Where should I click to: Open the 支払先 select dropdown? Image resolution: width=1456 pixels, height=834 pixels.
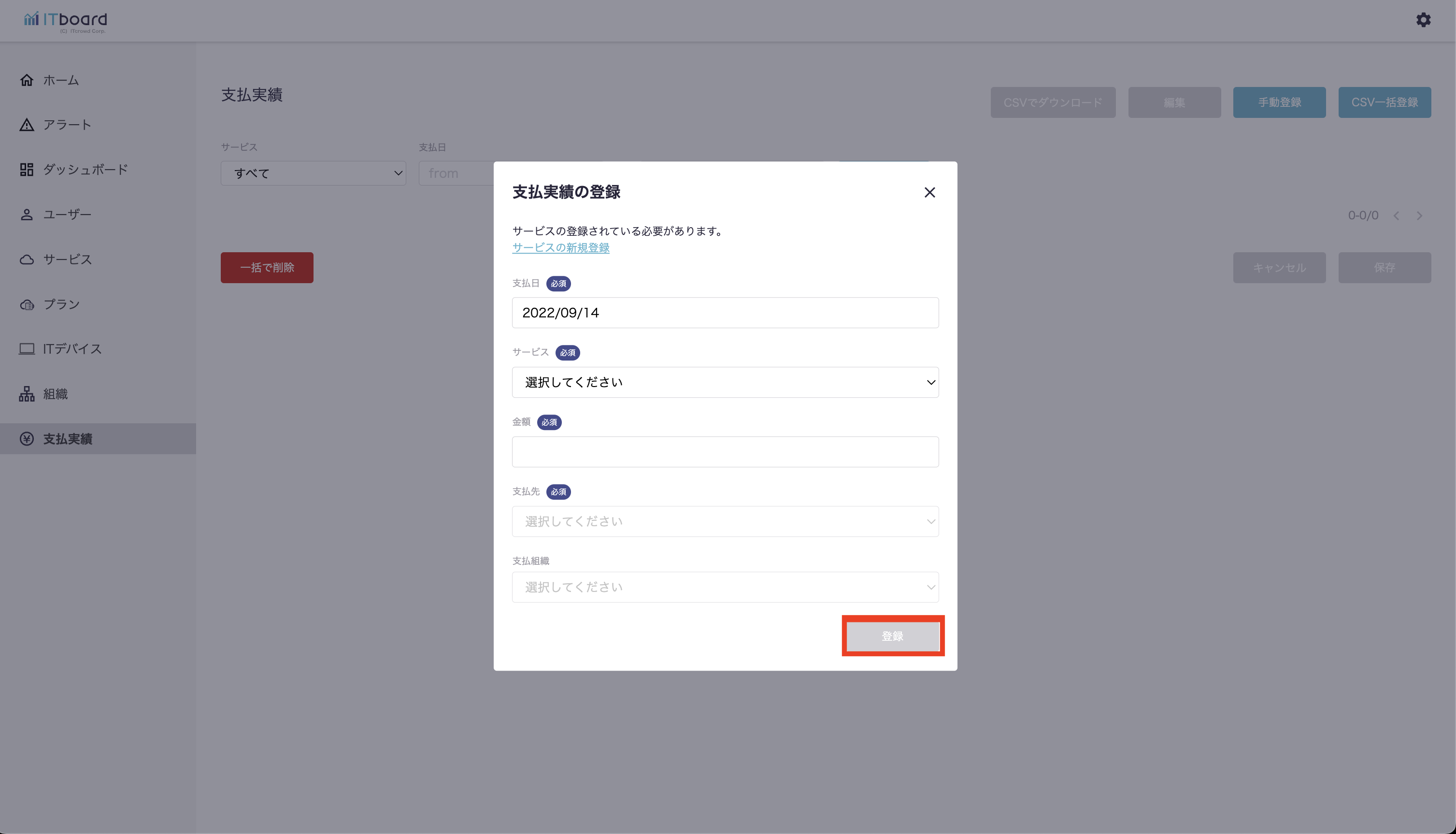(x=725, y=521)
